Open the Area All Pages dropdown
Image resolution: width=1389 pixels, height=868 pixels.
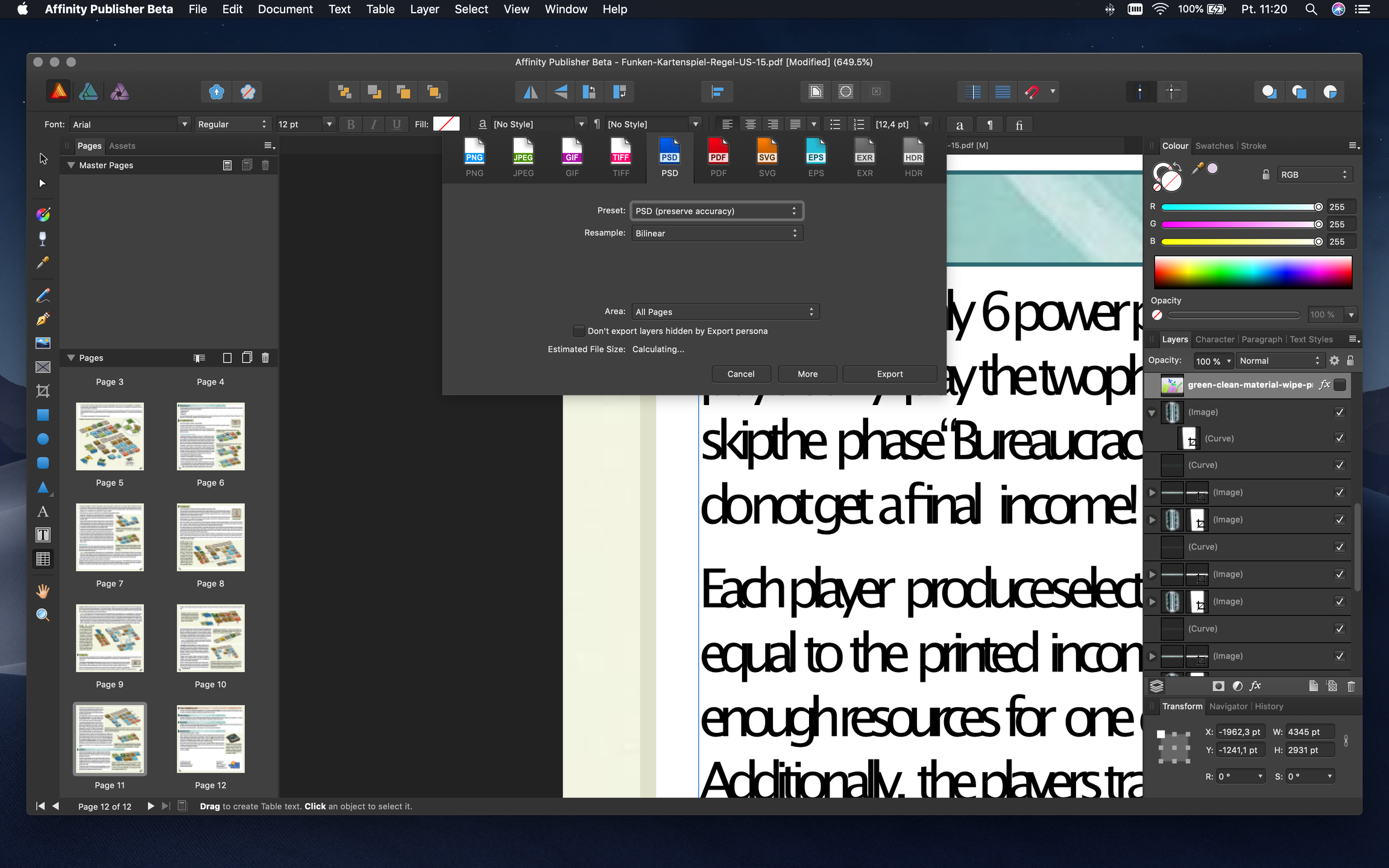(725, 312)
